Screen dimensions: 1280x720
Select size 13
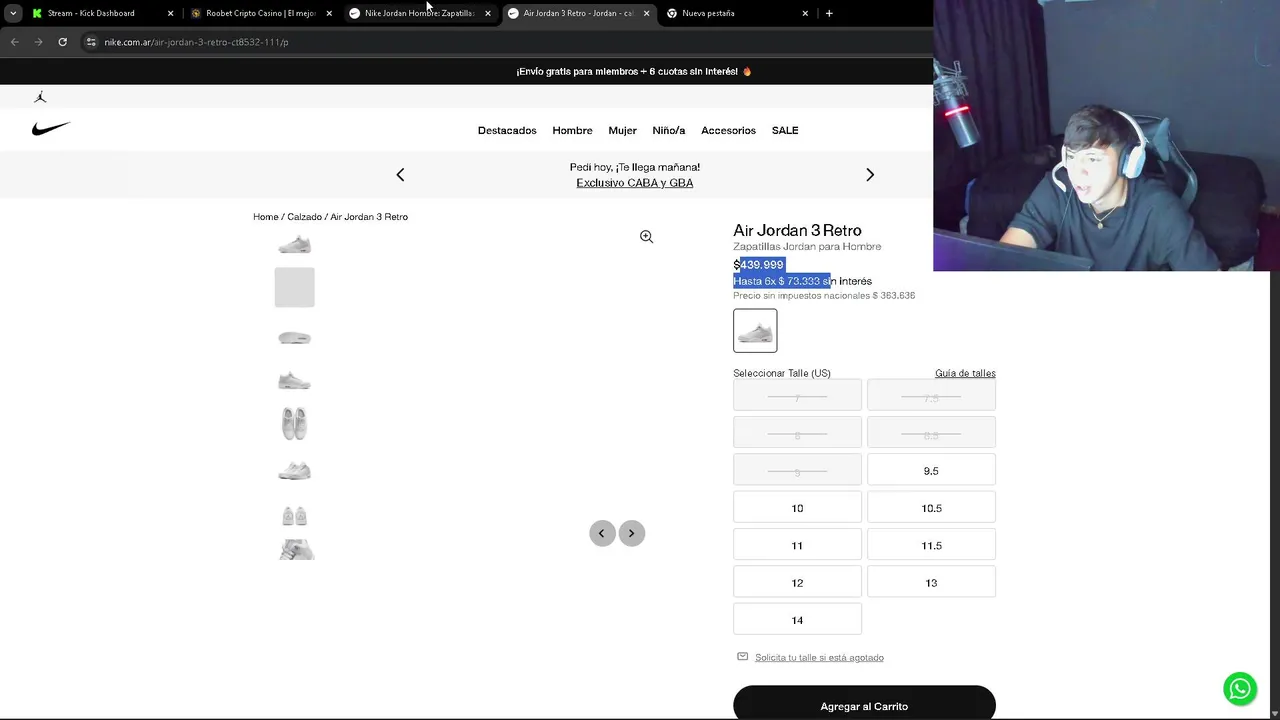[x=931, y=582]
